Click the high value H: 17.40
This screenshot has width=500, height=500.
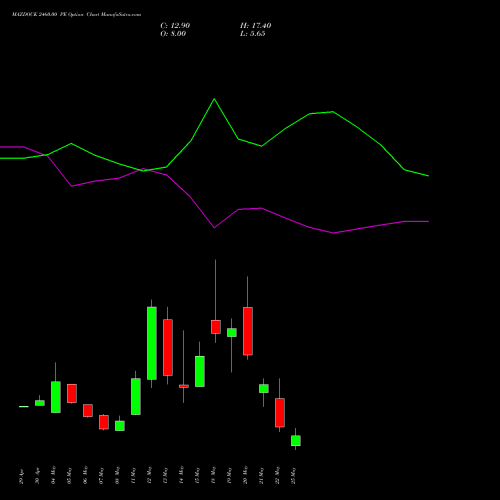pos(255,26)
